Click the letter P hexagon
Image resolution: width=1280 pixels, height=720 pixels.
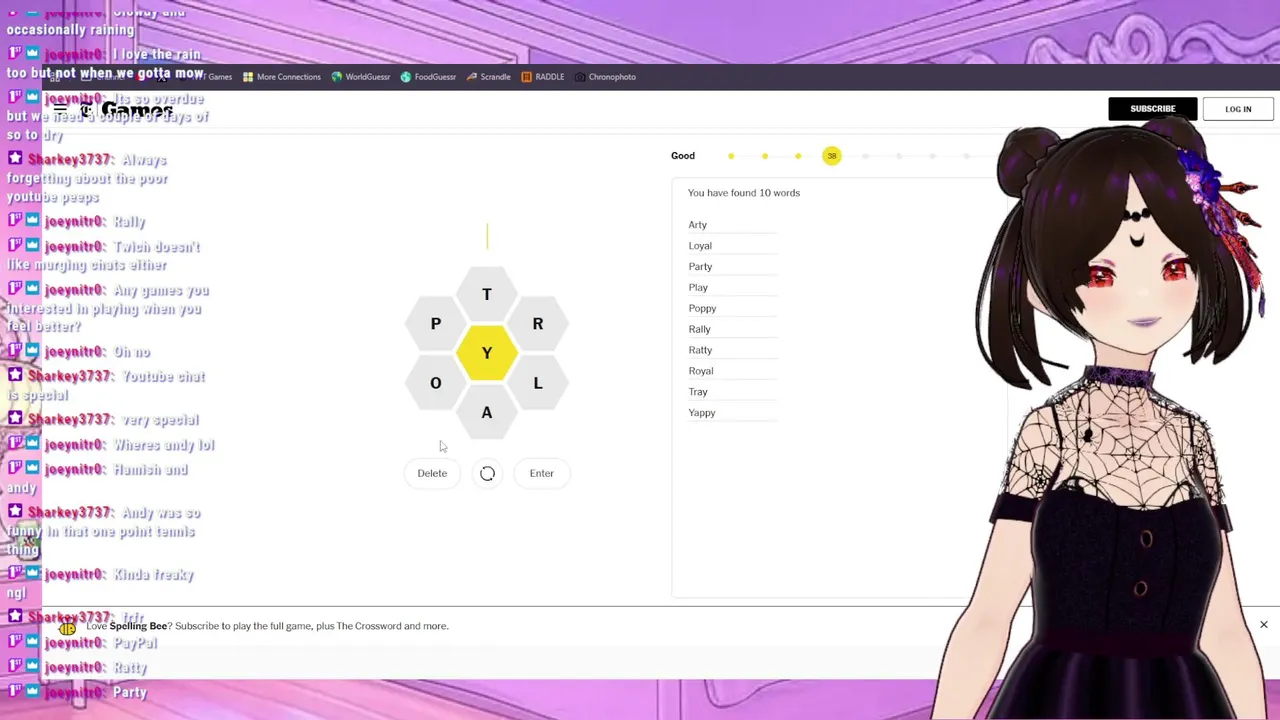(436, 323)
